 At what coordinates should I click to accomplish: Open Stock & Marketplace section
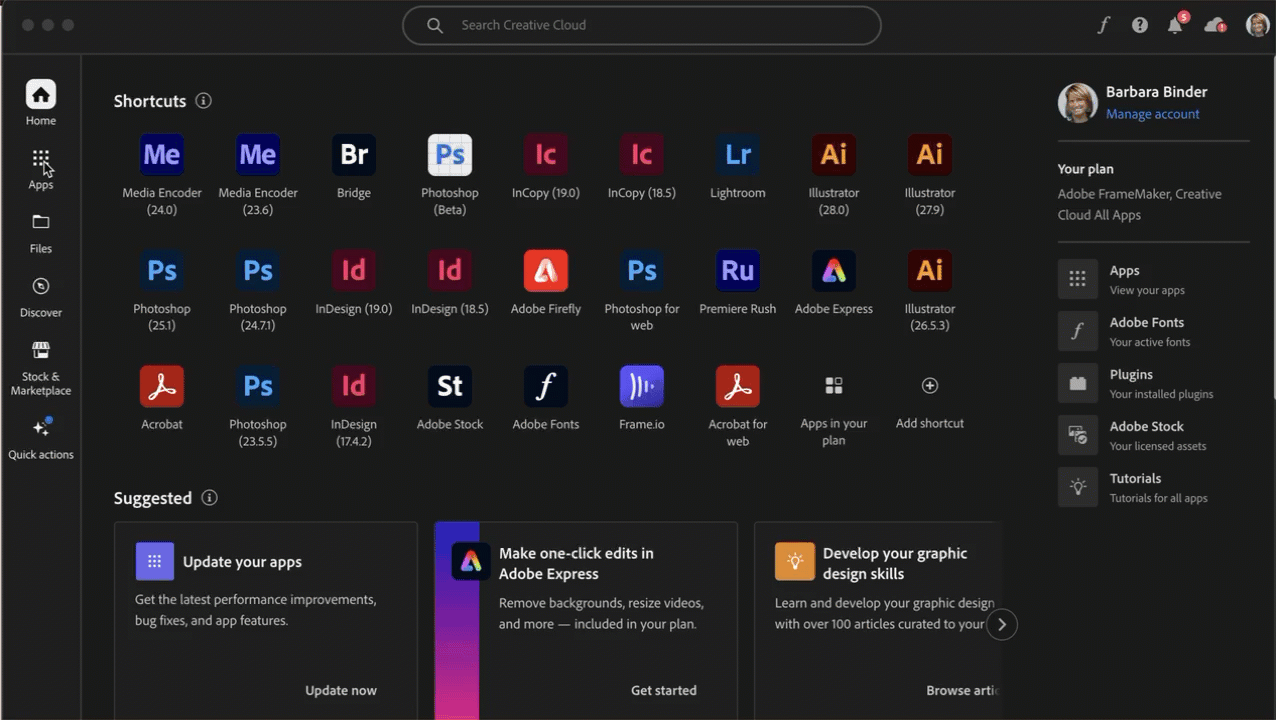(41, 368)
